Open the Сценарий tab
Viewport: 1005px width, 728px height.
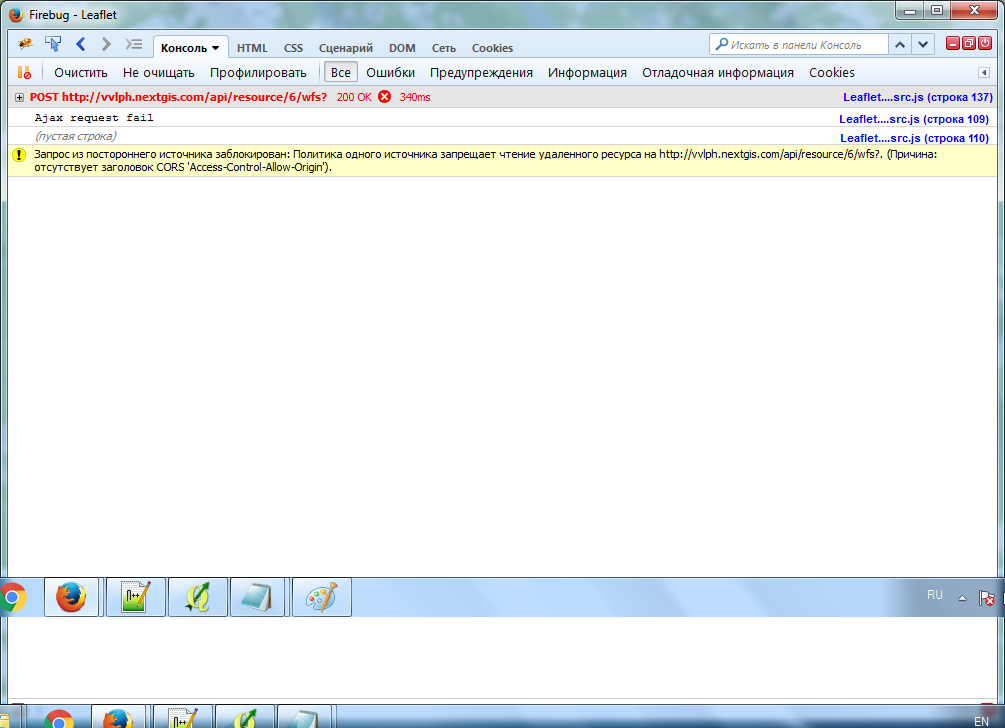(x=345, y=48)
